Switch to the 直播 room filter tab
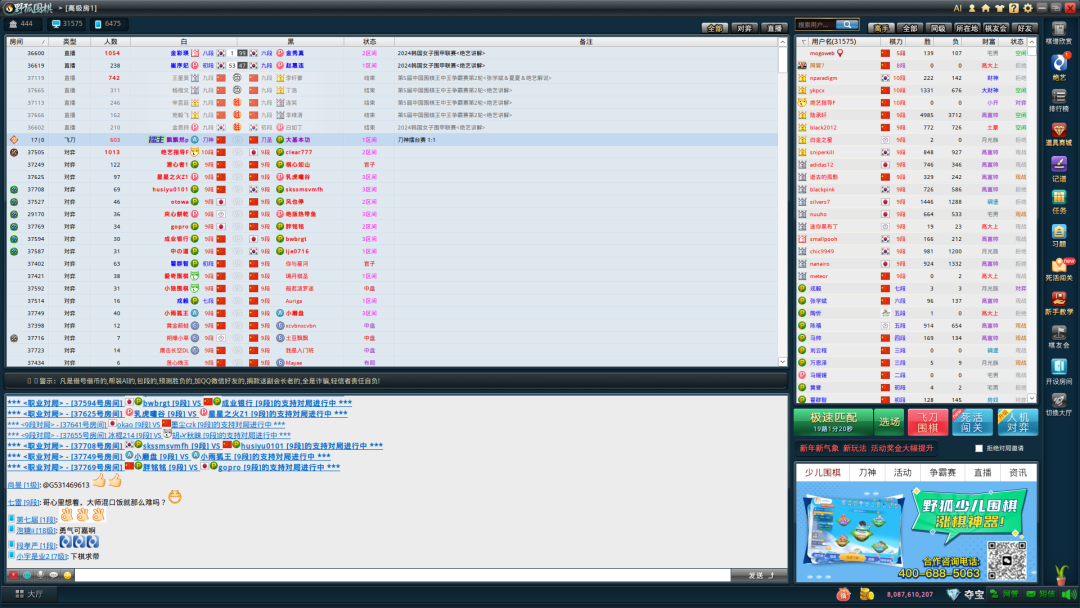 pyautogui.click(x=775, y=27)
